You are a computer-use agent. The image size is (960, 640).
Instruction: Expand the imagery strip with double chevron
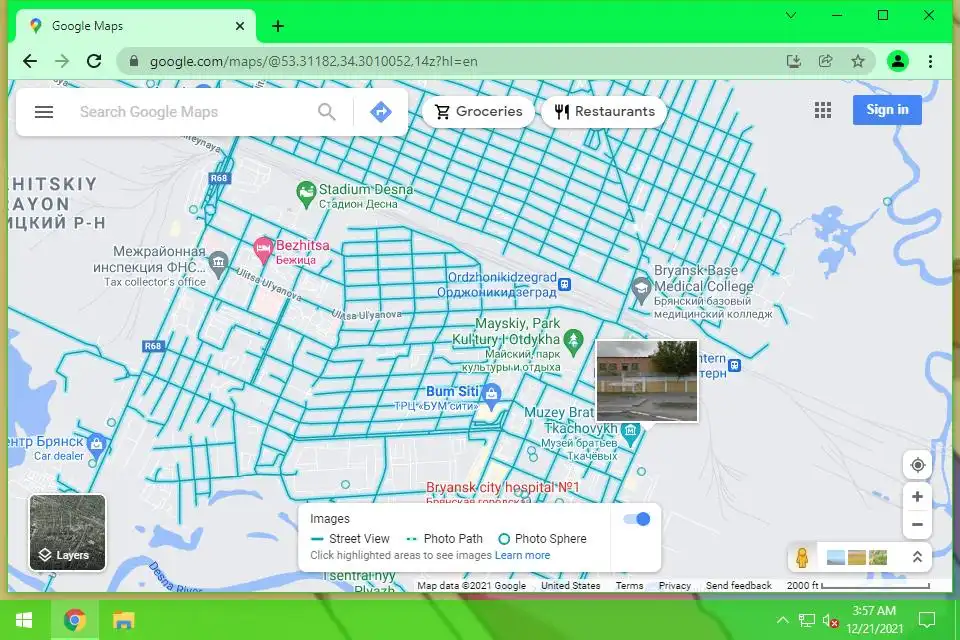tap(917, 557)
